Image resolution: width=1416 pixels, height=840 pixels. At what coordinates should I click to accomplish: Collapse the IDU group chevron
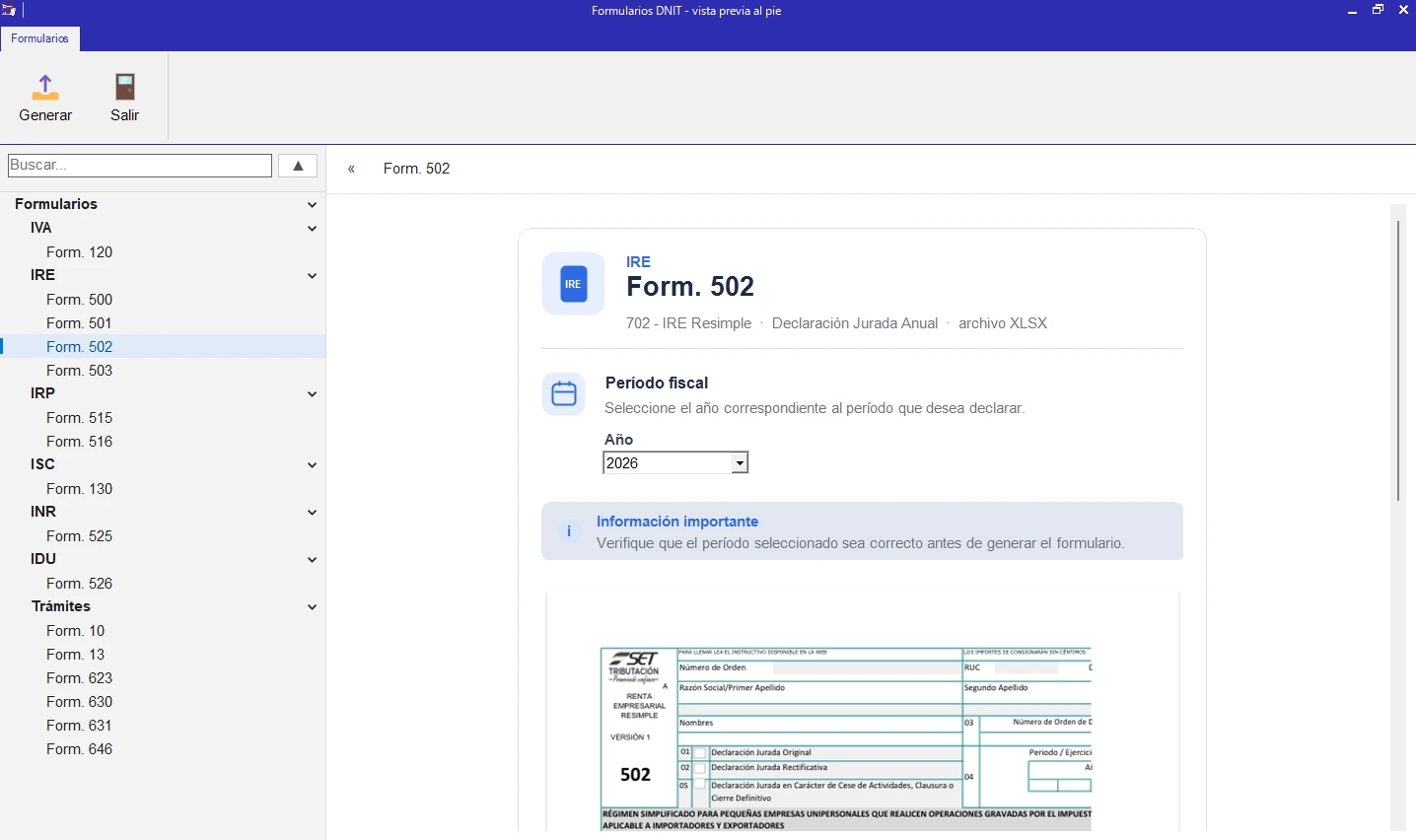(x=312, y=560)
